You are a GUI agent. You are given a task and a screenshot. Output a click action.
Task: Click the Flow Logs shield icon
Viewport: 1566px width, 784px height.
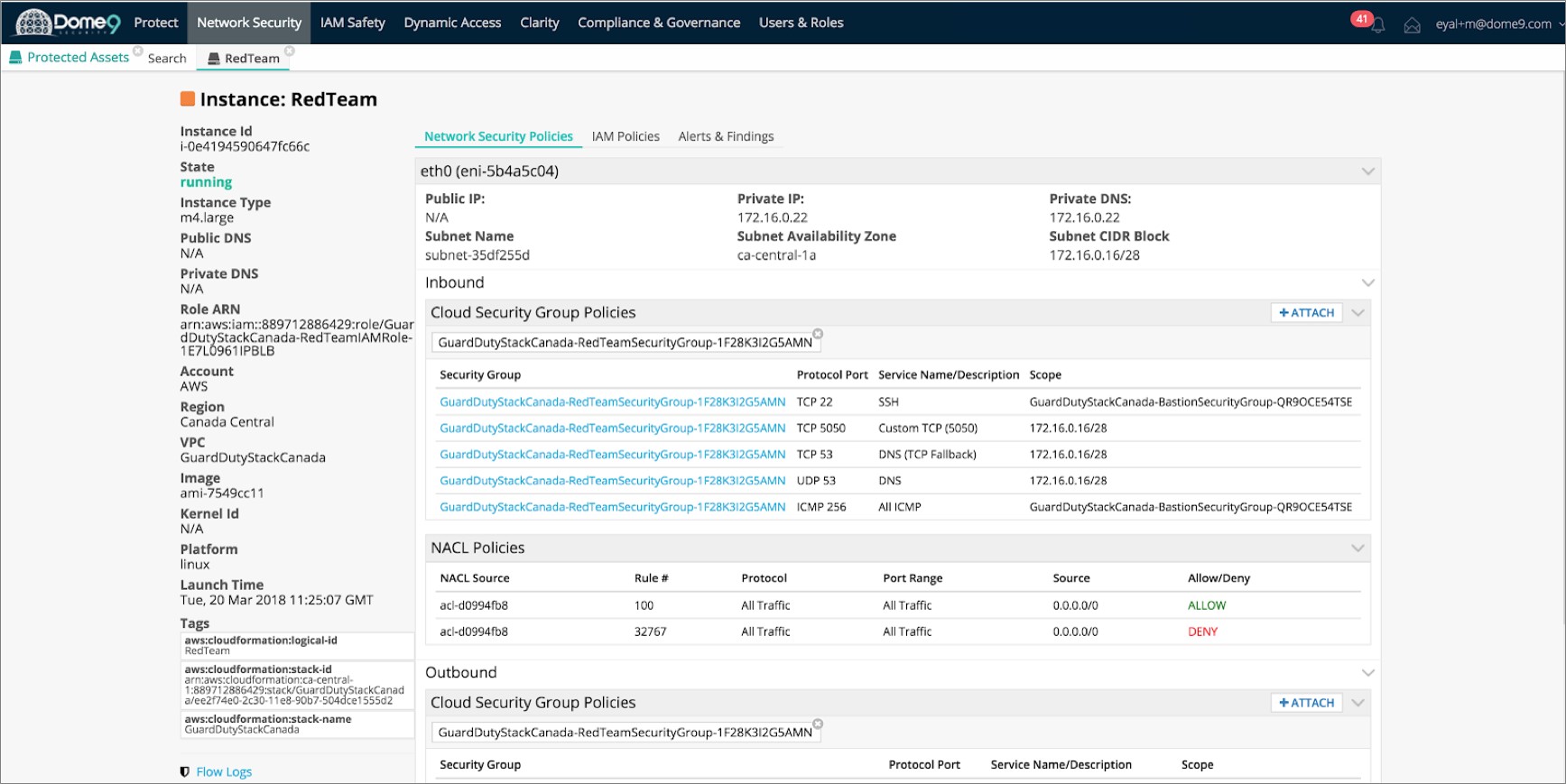tap(185, 772)
